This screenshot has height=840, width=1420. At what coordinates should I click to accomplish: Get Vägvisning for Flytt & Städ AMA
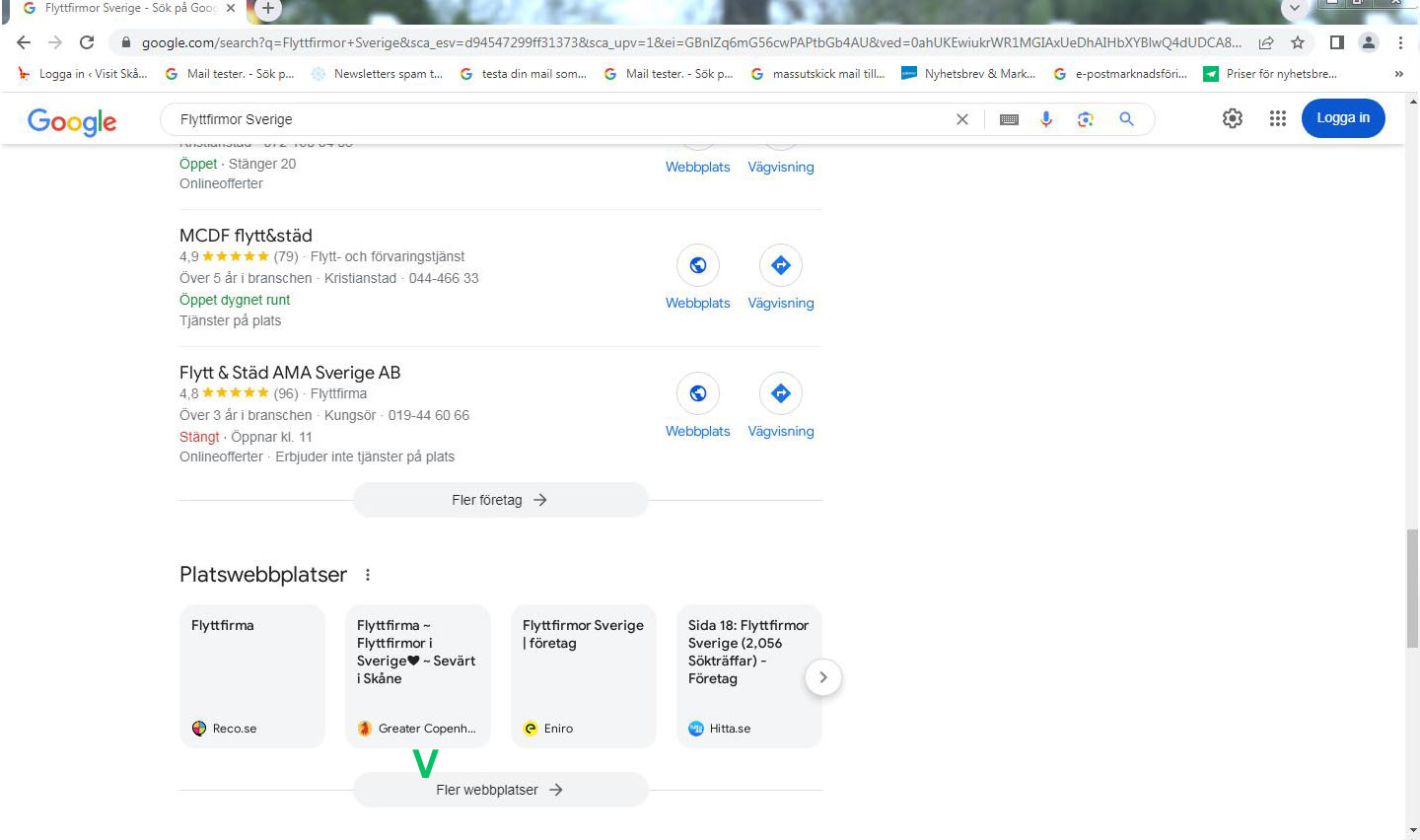click(781, 393)
